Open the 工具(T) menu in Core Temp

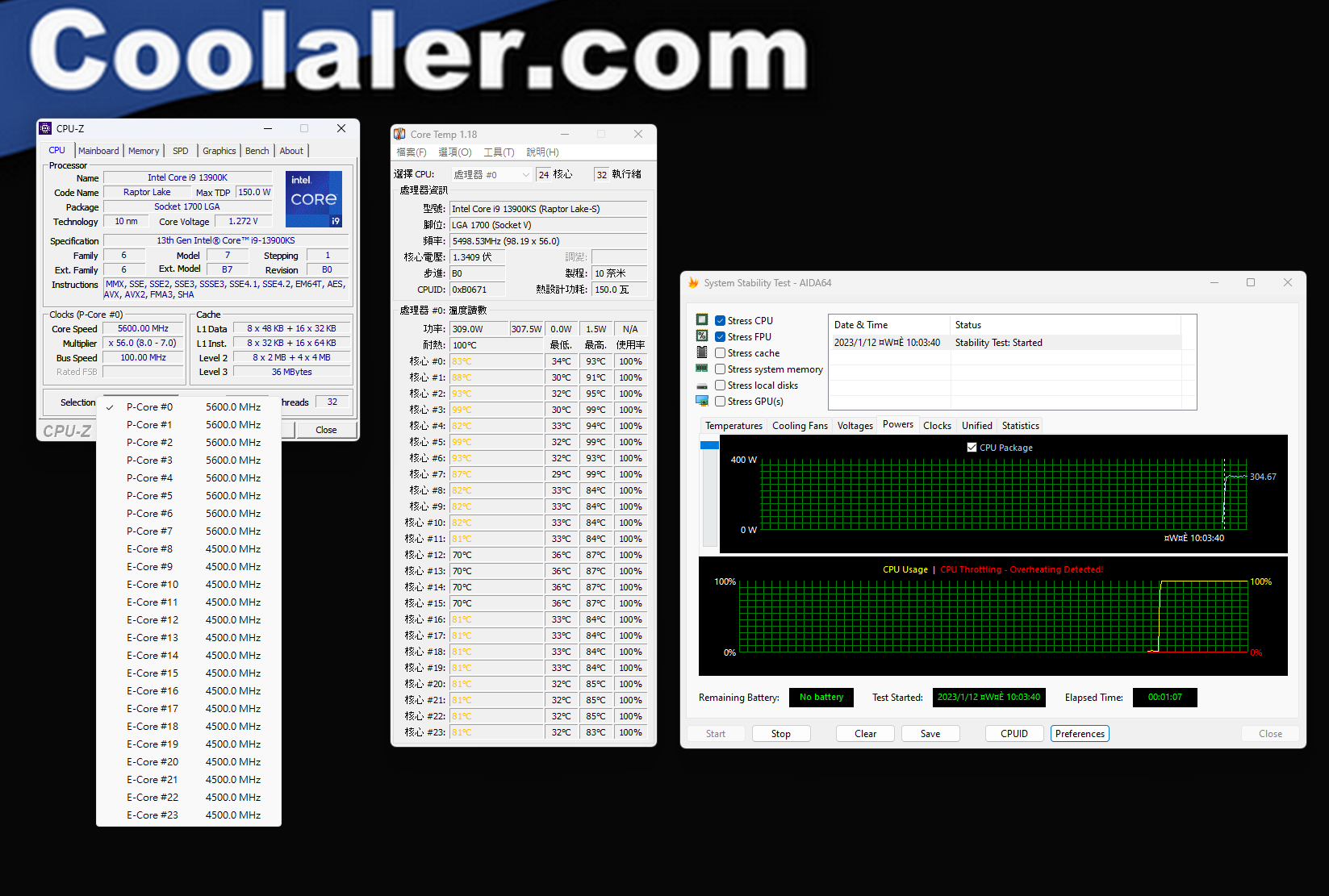(499, 152)
